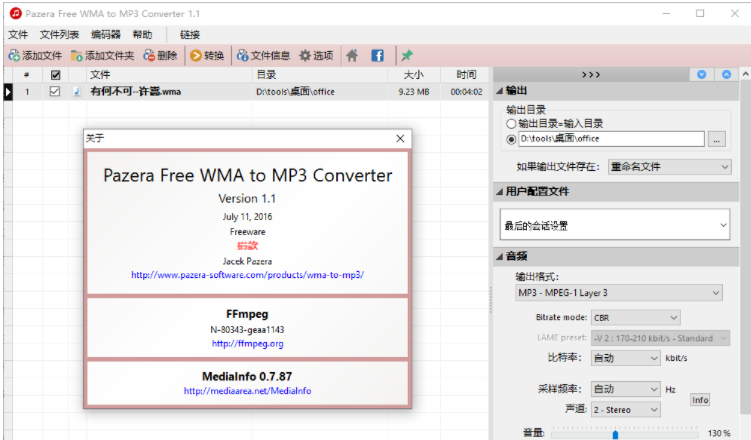Click the blue up-arrow circle panel button
Screen dimensions: 751x440
(727, 74)
